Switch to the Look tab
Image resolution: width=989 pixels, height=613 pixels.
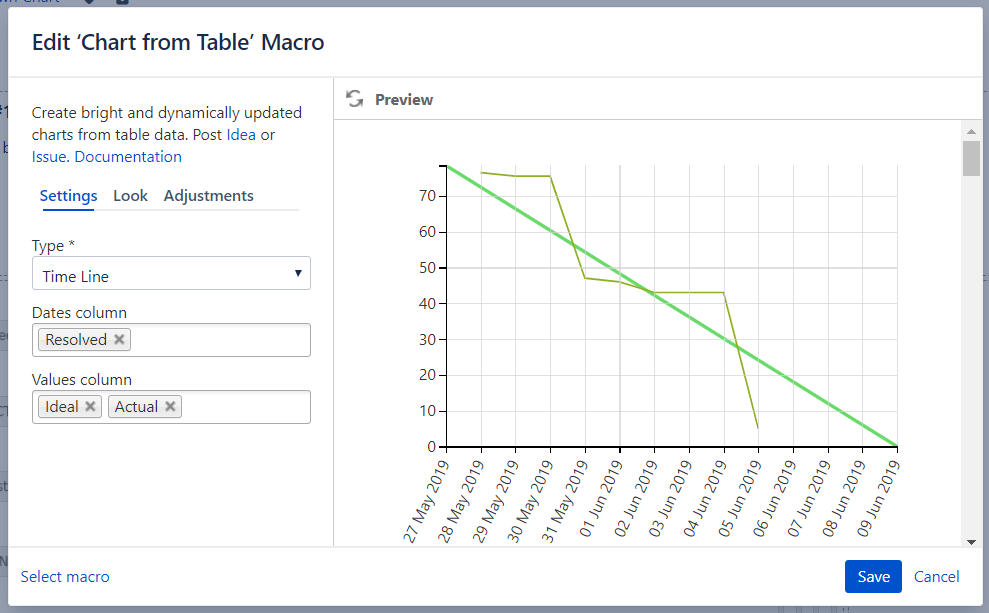[130, 196]
